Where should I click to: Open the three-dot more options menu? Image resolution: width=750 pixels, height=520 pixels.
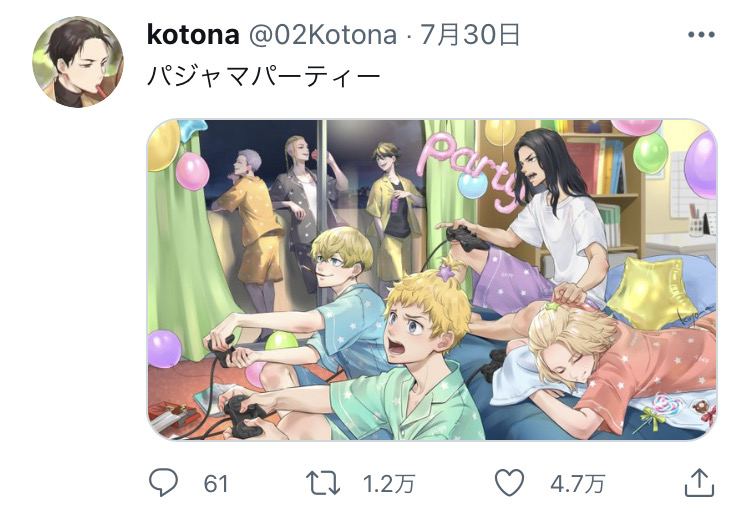click(701, 34)
